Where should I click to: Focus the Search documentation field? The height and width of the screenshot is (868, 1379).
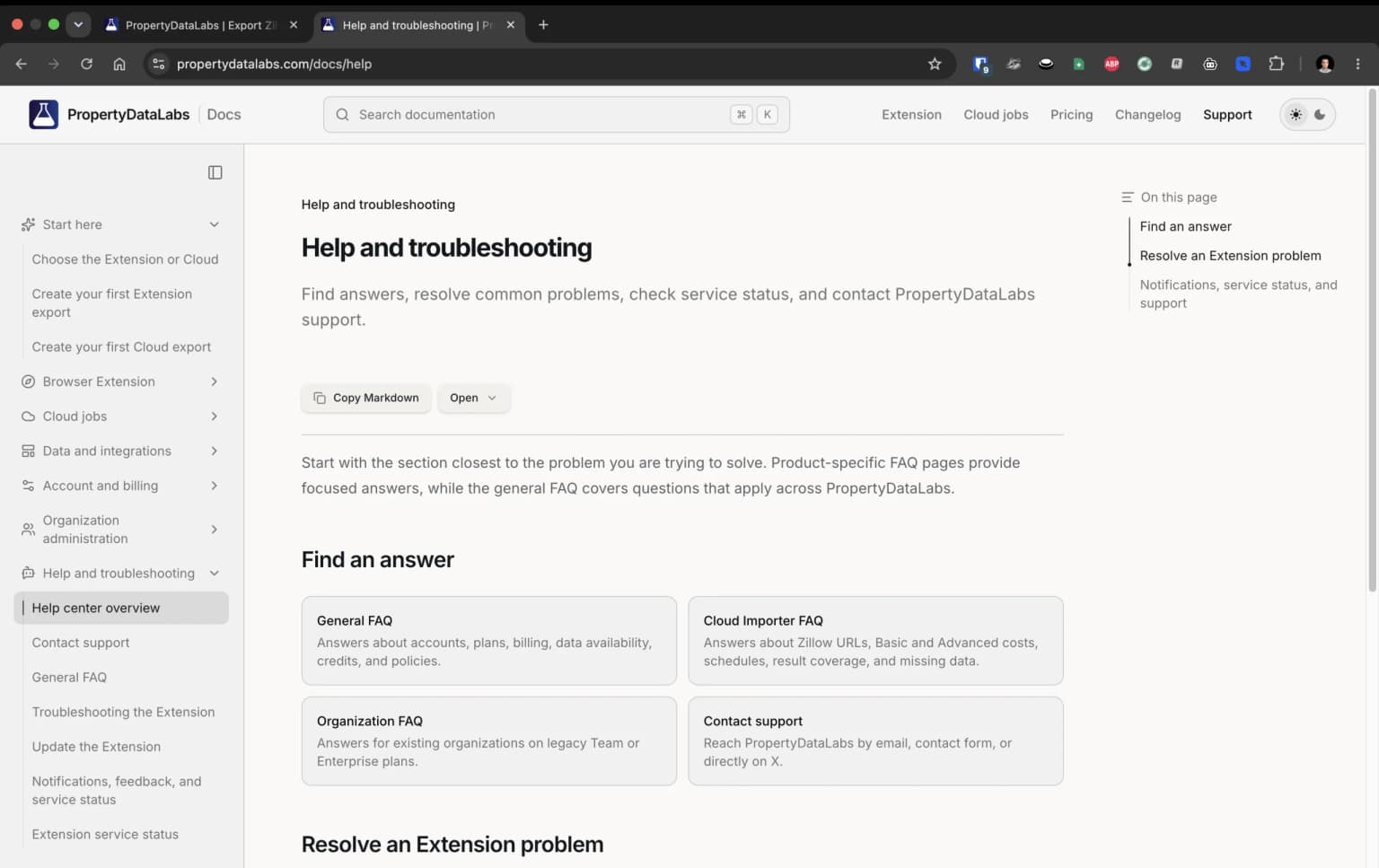[557, 115]
